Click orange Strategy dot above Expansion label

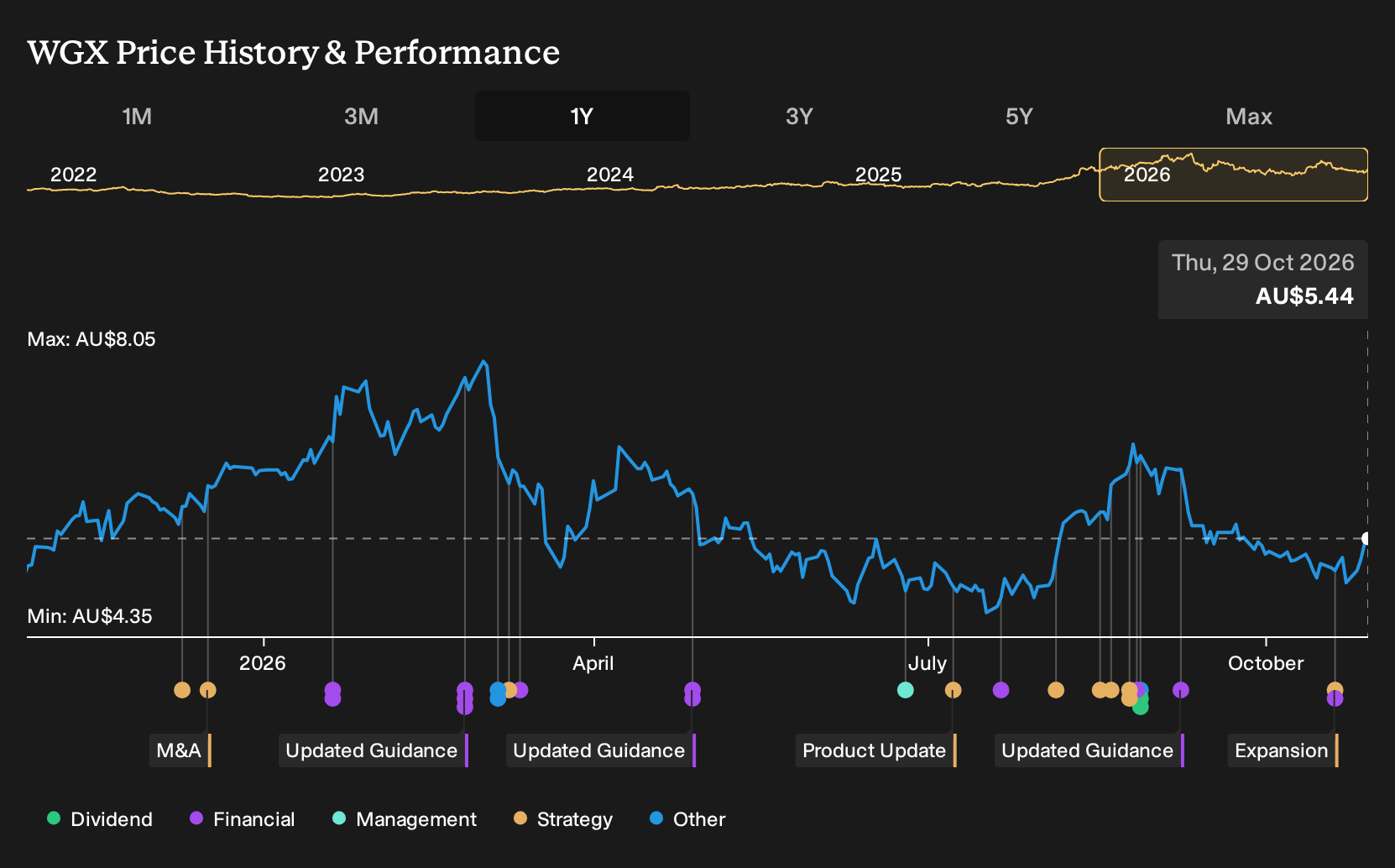pos(1335,690)
